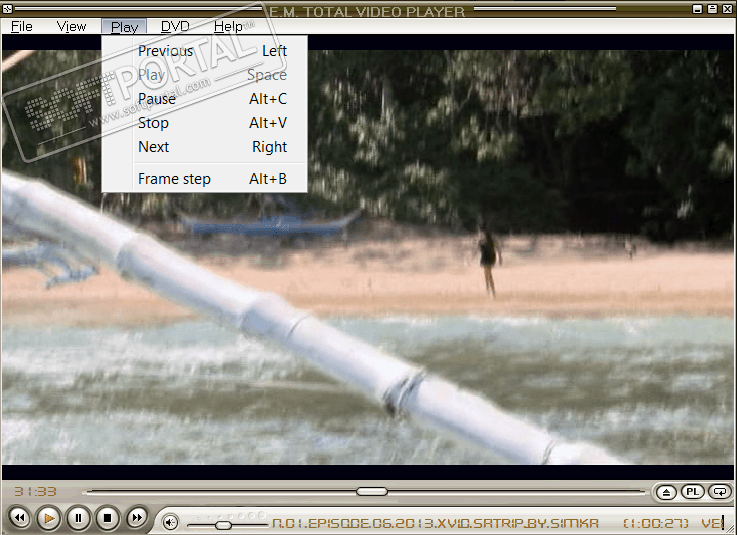Choose Previous from the Play menu
737x535 pixels.
(204, 51)
